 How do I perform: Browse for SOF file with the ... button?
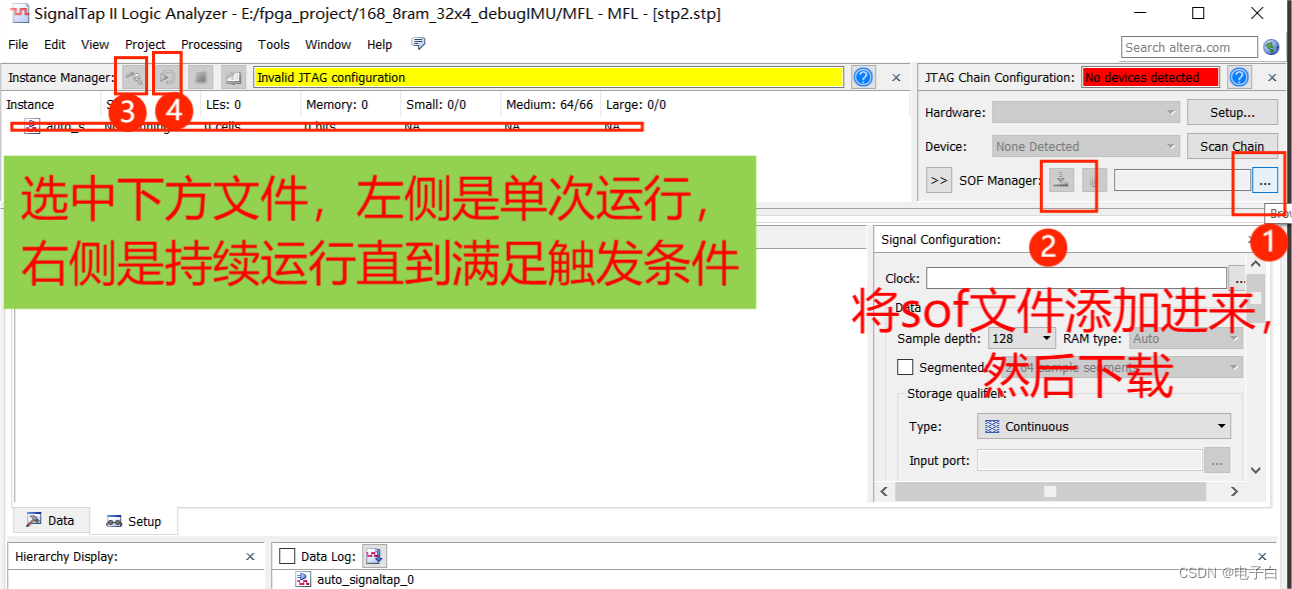pos(1265,181)
